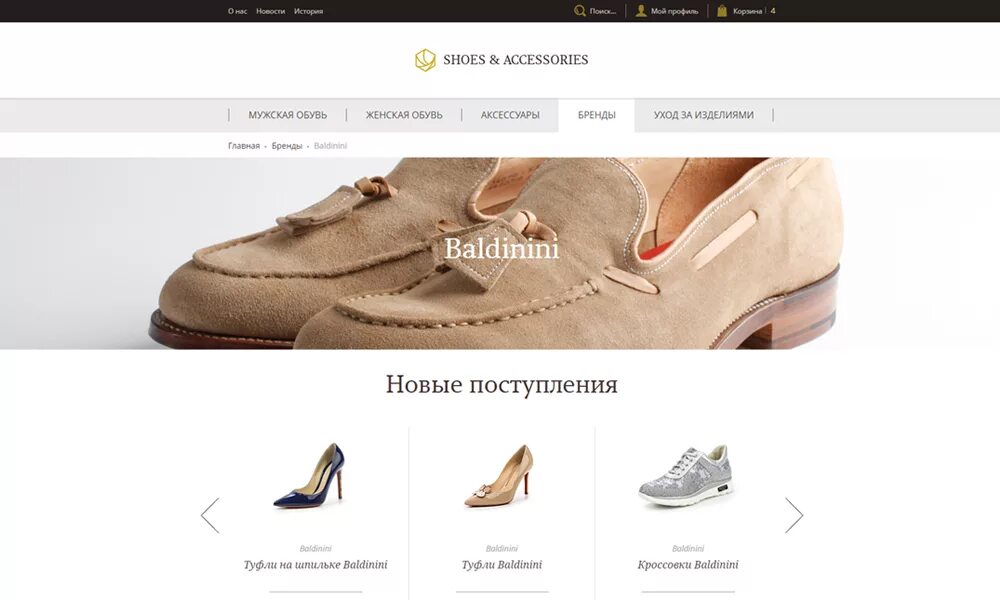The height and width of the screenshot is (600, 1000).
Task: Go to Главная in breadcrumbs
Action: click(x=244, y=146)
